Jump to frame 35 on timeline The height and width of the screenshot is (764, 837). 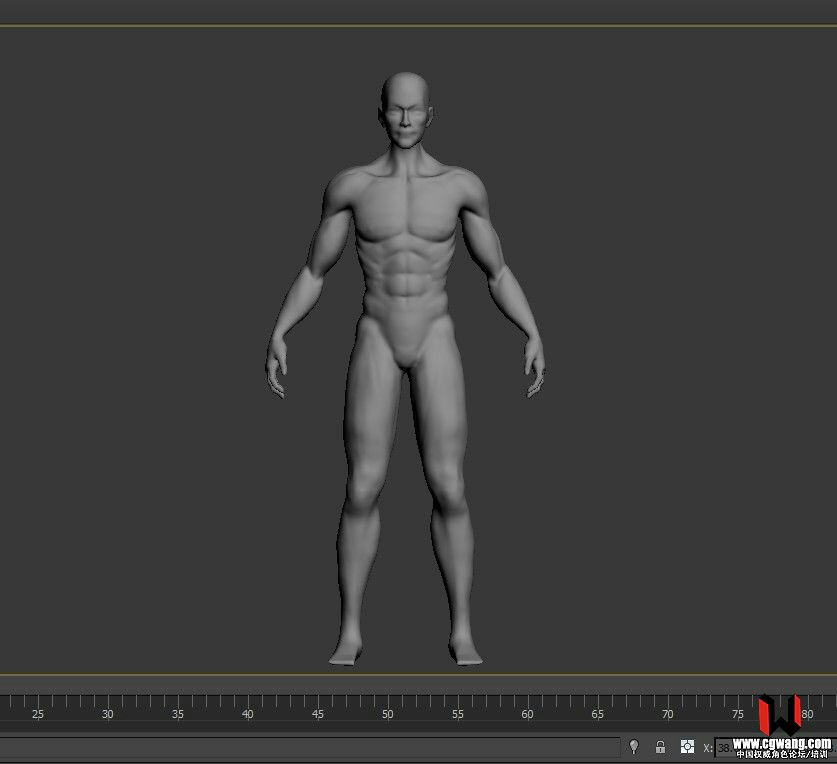pyautogui.click(x=178, y=714)
